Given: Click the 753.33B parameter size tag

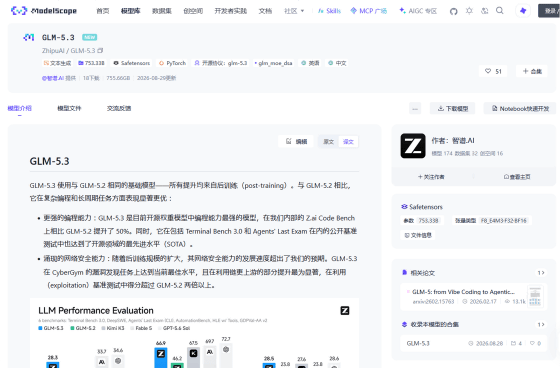Looking at the screenshot, I should tap(91, 63).
